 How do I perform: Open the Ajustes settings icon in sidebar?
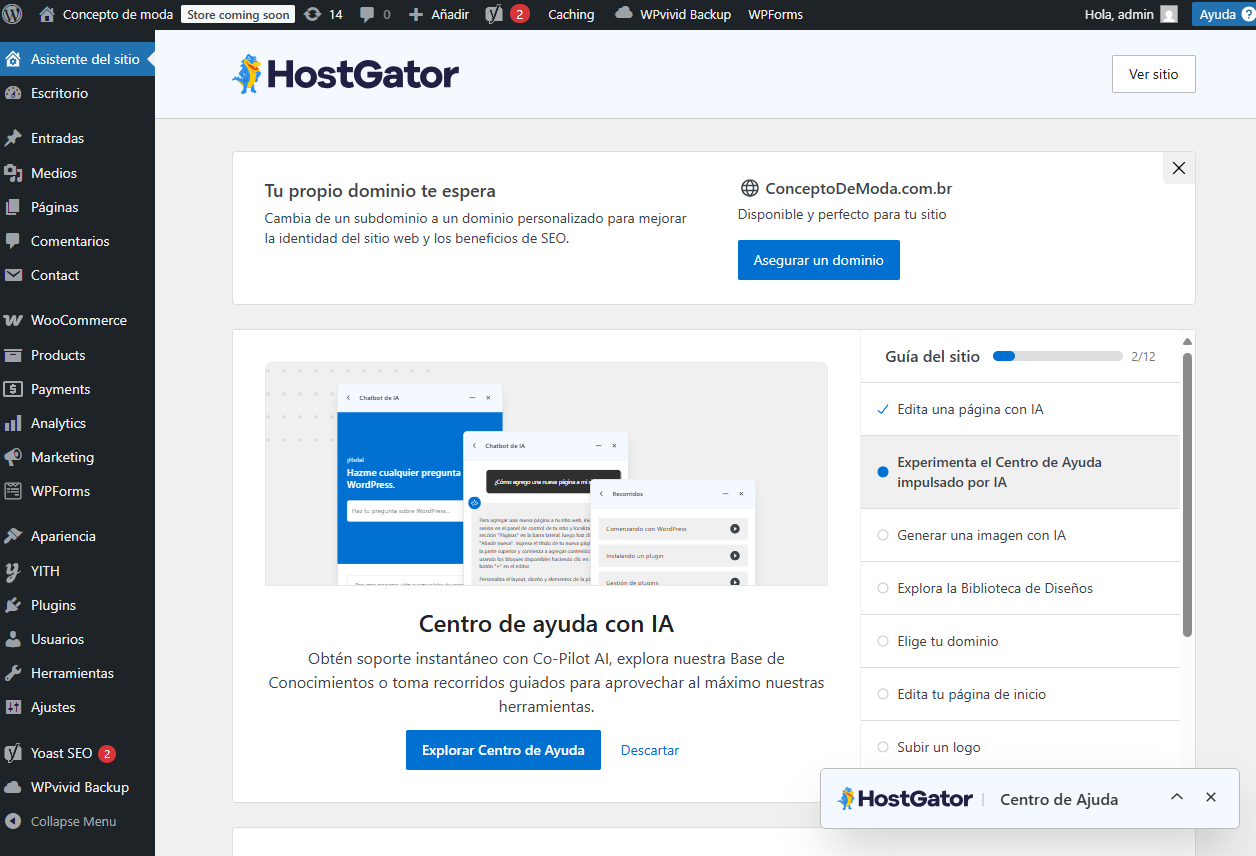pos(13,707)
